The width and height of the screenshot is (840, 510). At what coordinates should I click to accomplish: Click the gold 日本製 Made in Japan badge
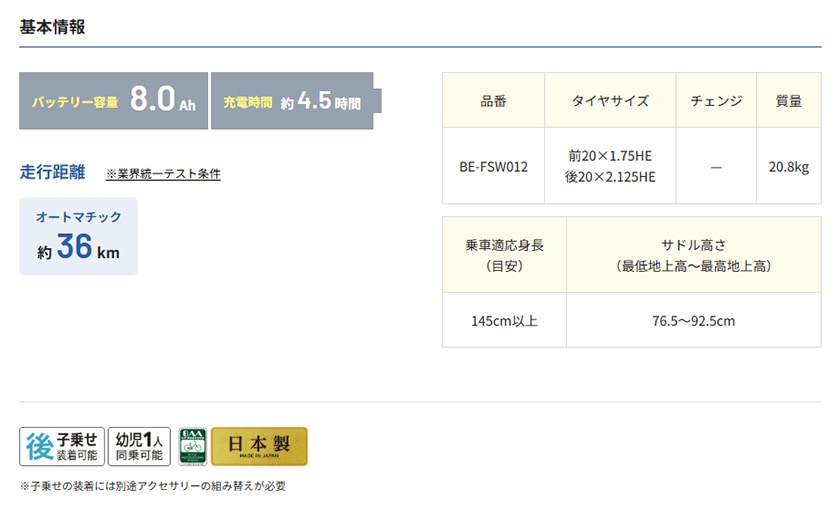(259, 447)
